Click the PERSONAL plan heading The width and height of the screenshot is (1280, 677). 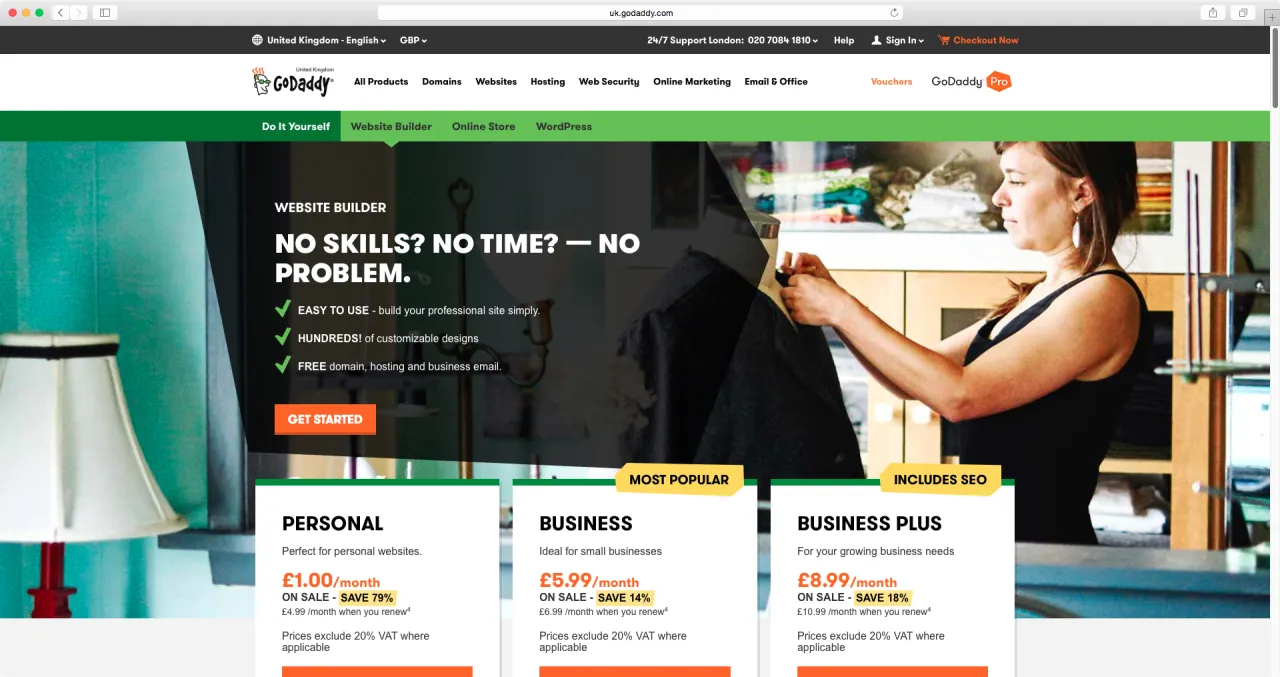click(333, 523)
